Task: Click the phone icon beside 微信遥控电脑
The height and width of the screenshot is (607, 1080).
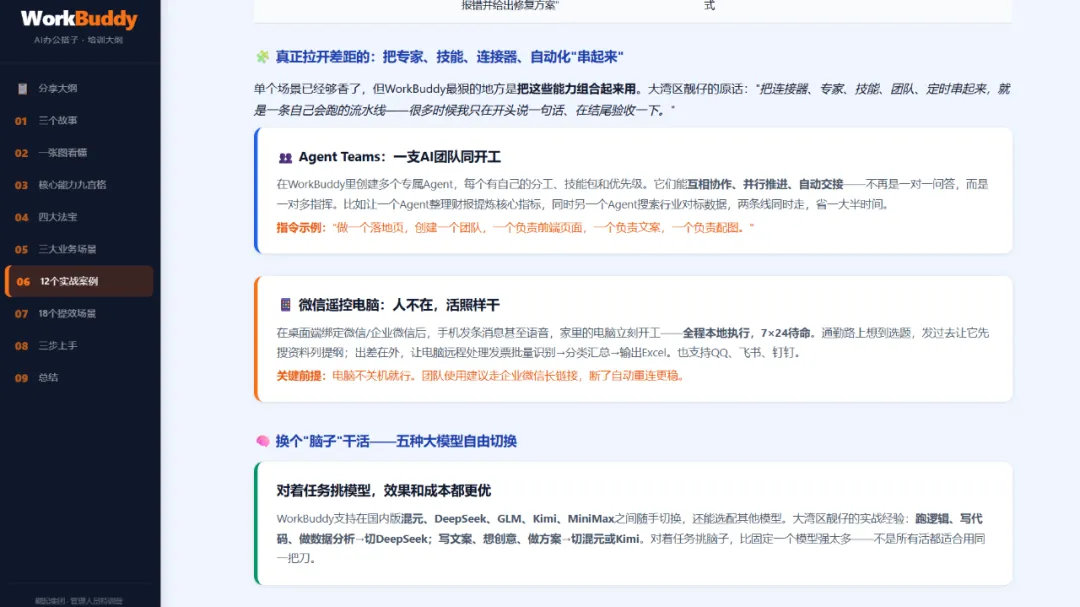Action: (x=285, y=305)
